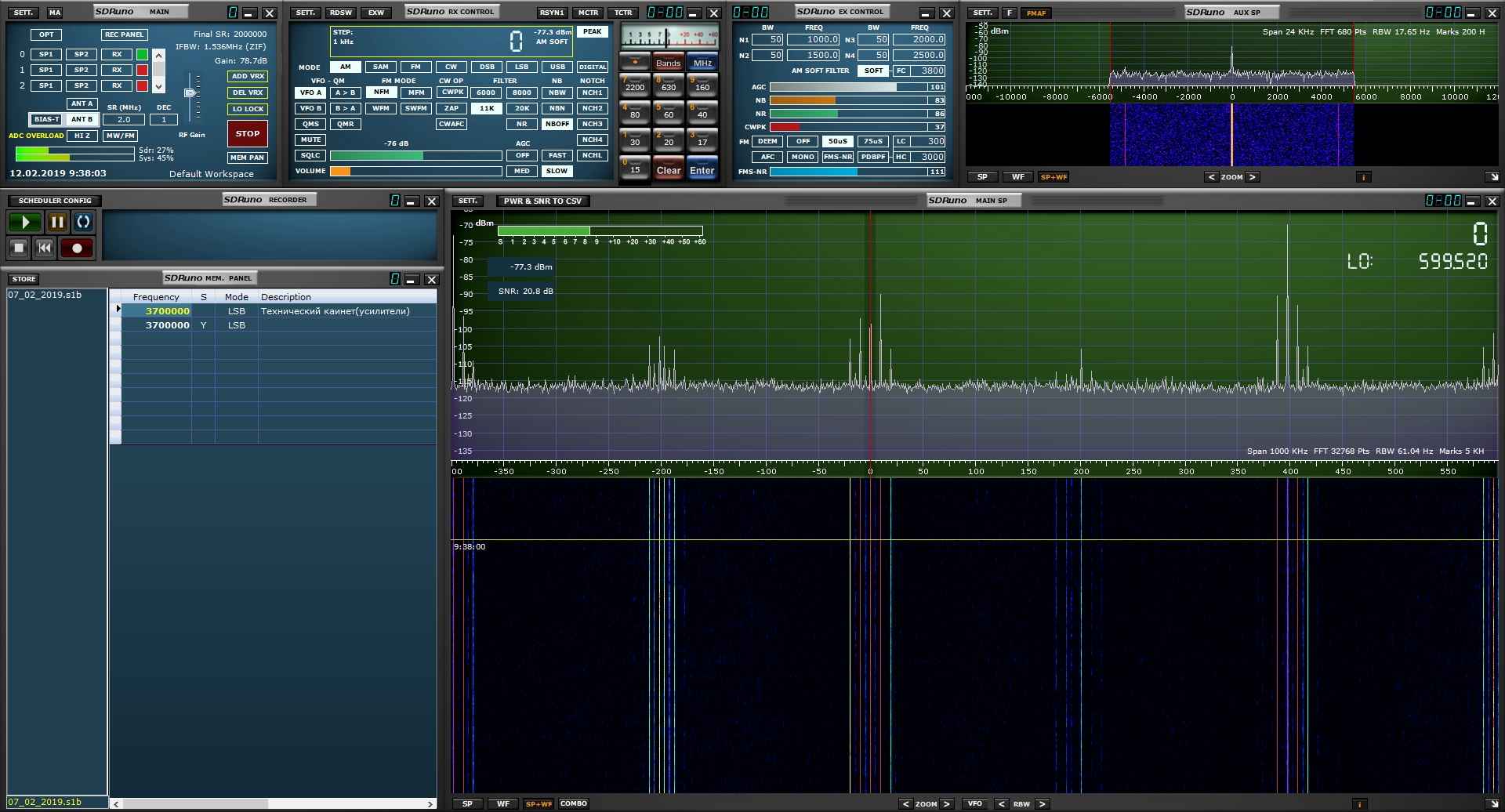Select the 30 band key
This screenshot has width=1505, height=812.
635,141
